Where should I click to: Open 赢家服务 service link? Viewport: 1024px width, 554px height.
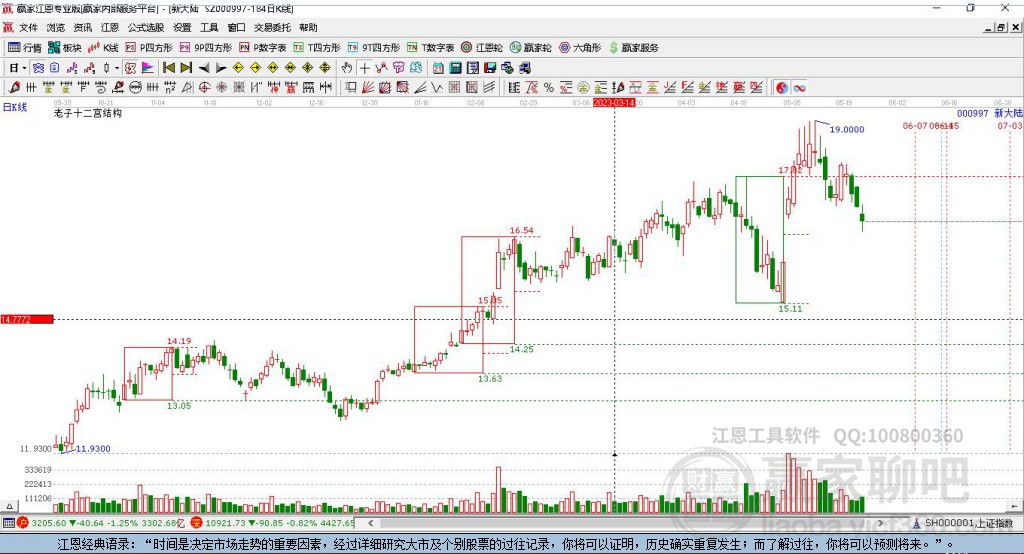click(633, 48)
